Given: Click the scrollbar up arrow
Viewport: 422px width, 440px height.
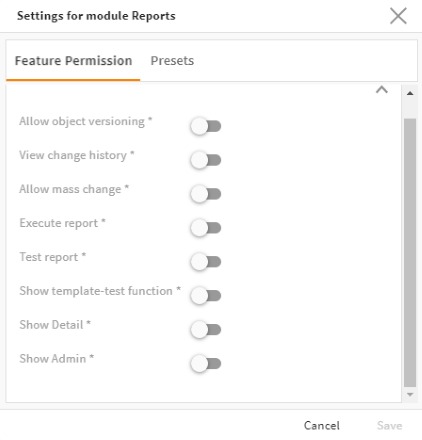Looking at the screenshot, I should point(410,94).
